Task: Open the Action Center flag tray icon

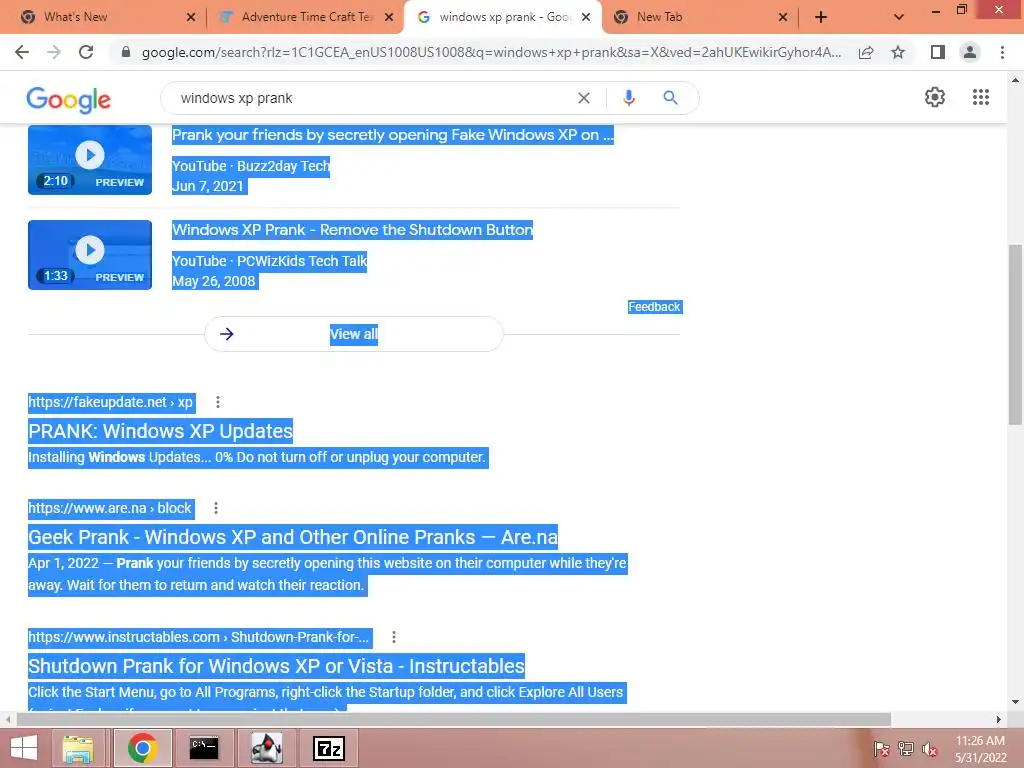Action: [882, 749]
